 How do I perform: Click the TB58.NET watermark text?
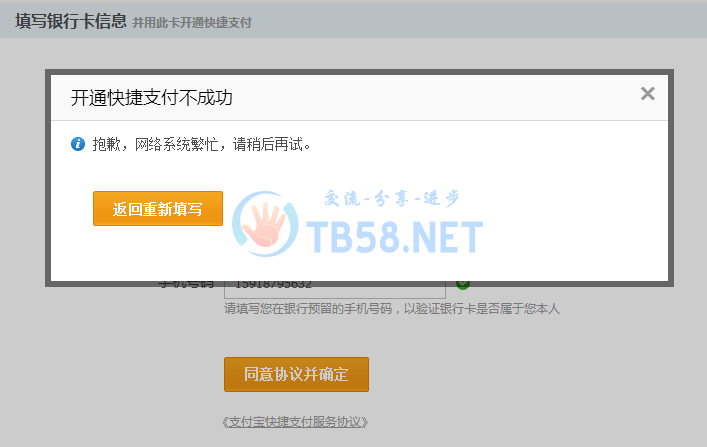pyautogui.click(x=395, y=237)
